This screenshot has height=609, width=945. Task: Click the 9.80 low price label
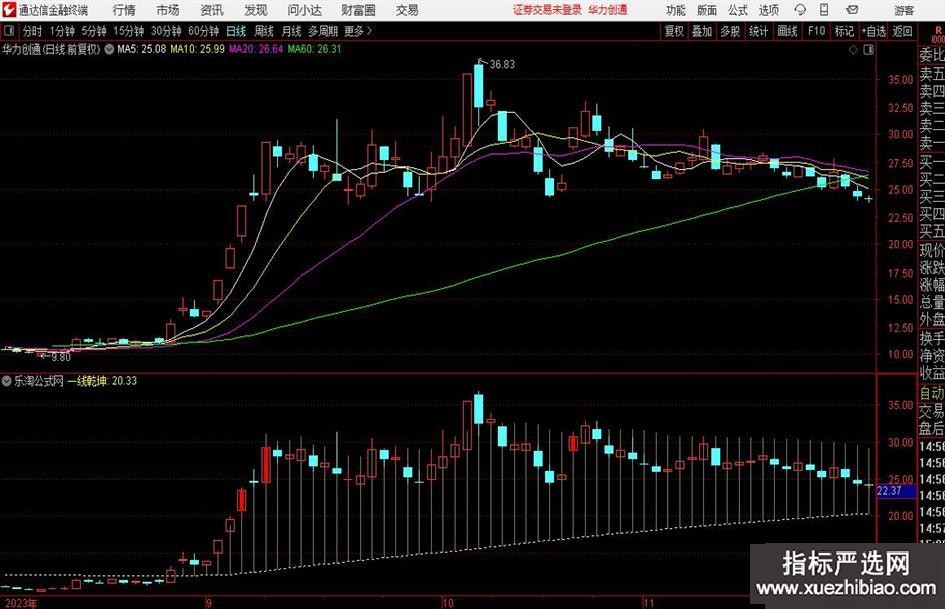coord(61,358)
